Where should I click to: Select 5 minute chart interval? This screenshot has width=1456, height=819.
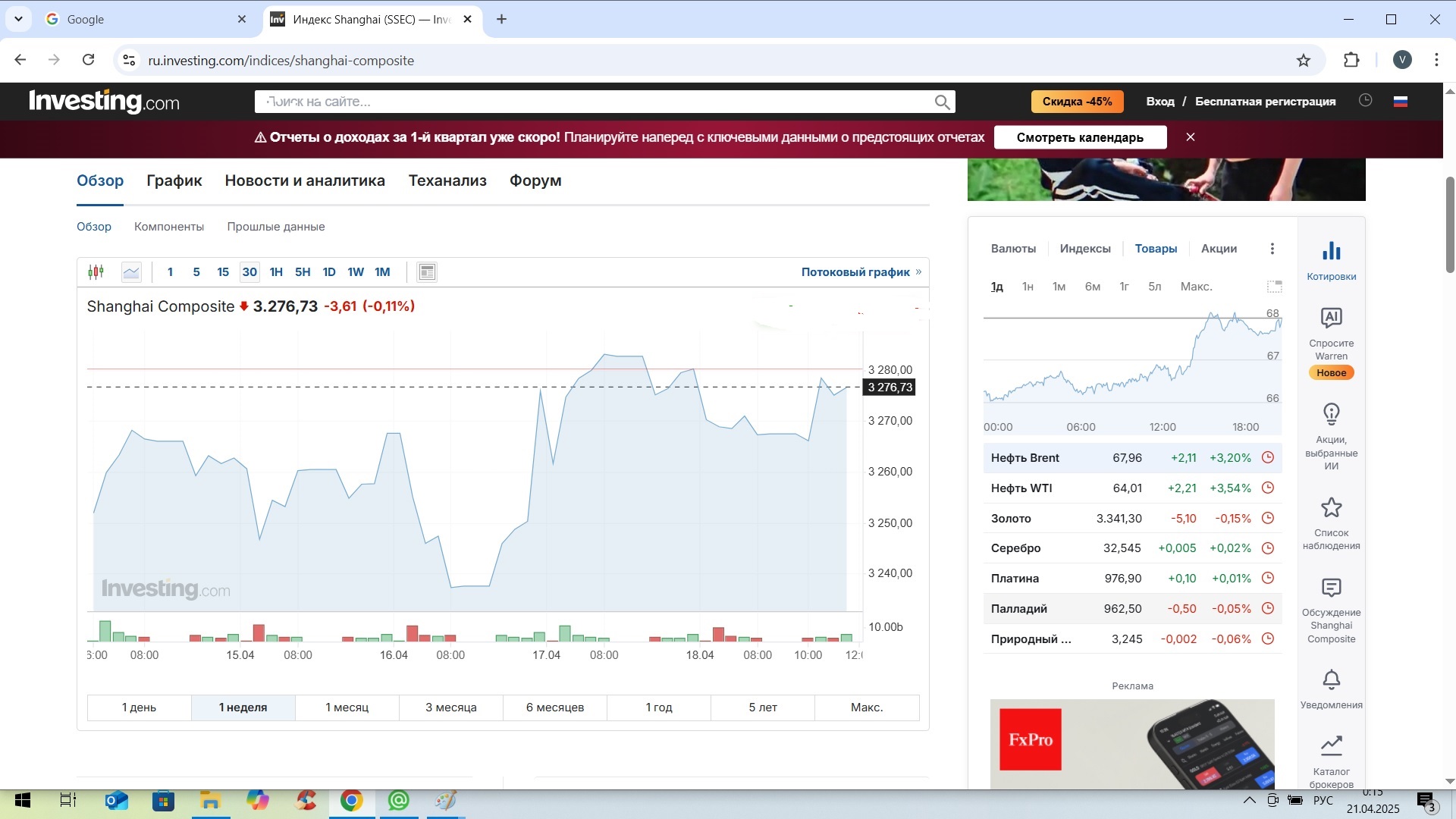[196, 271]
